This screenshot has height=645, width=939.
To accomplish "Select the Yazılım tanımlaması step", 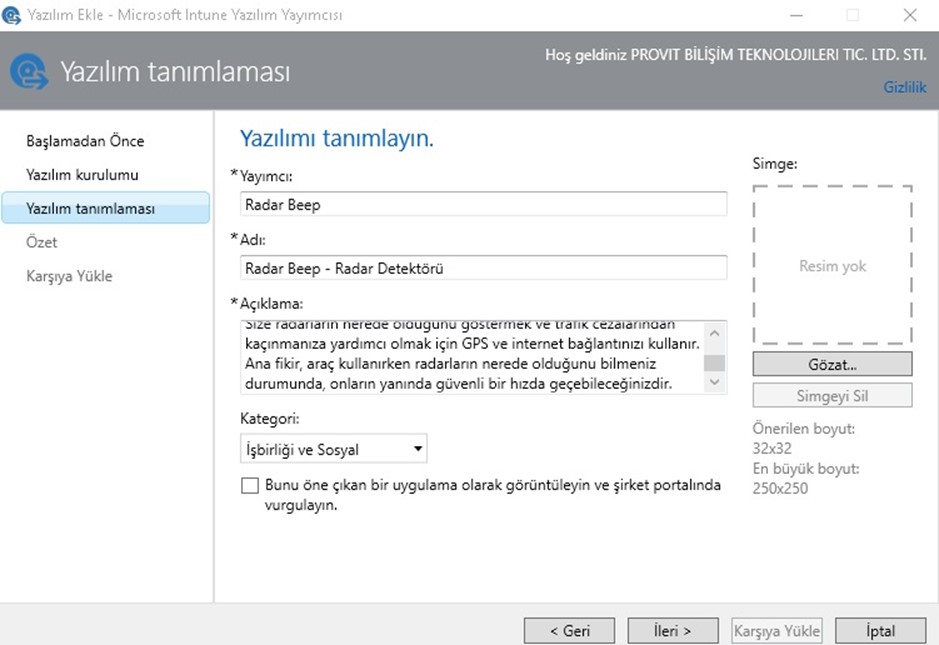I will [x=106, y=208].
